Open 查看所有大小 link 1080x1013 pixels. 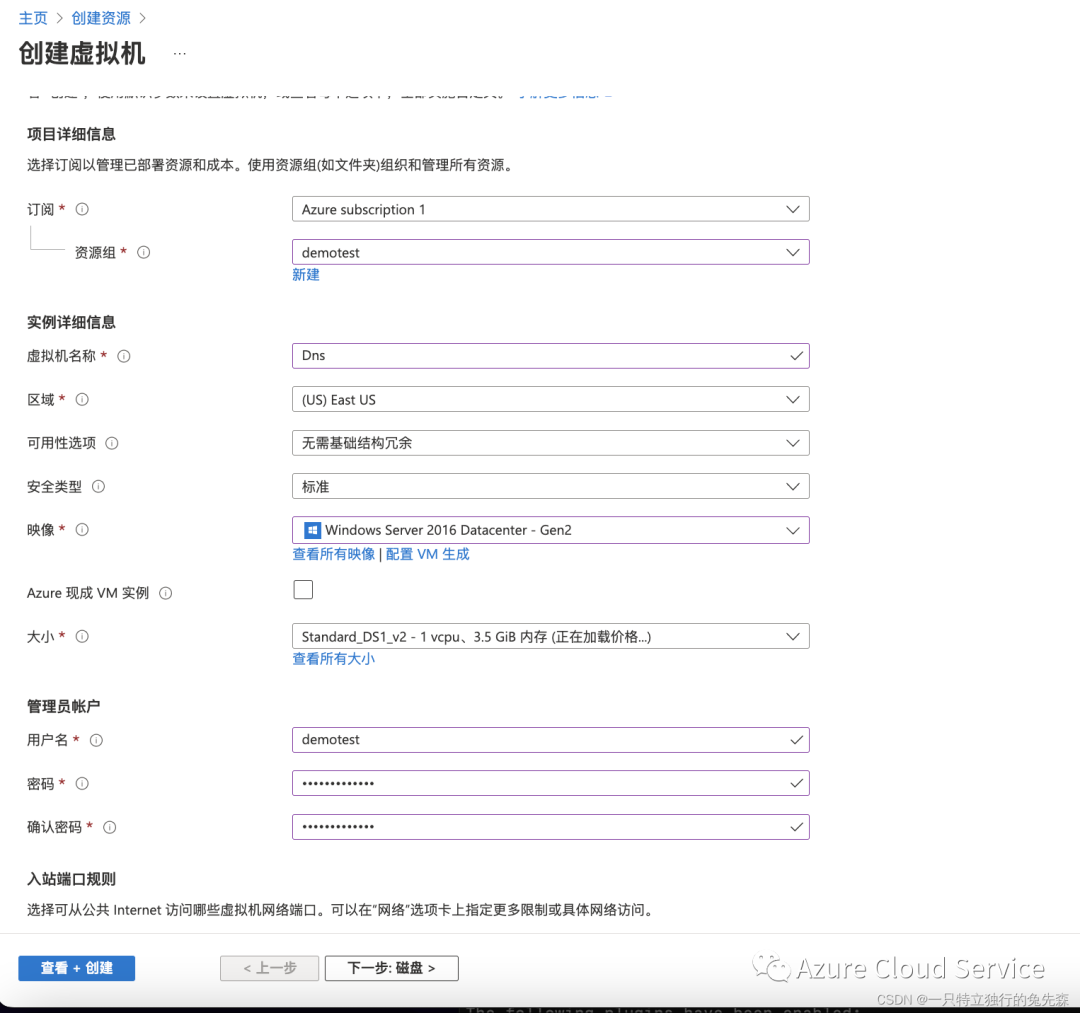point(333,658)
